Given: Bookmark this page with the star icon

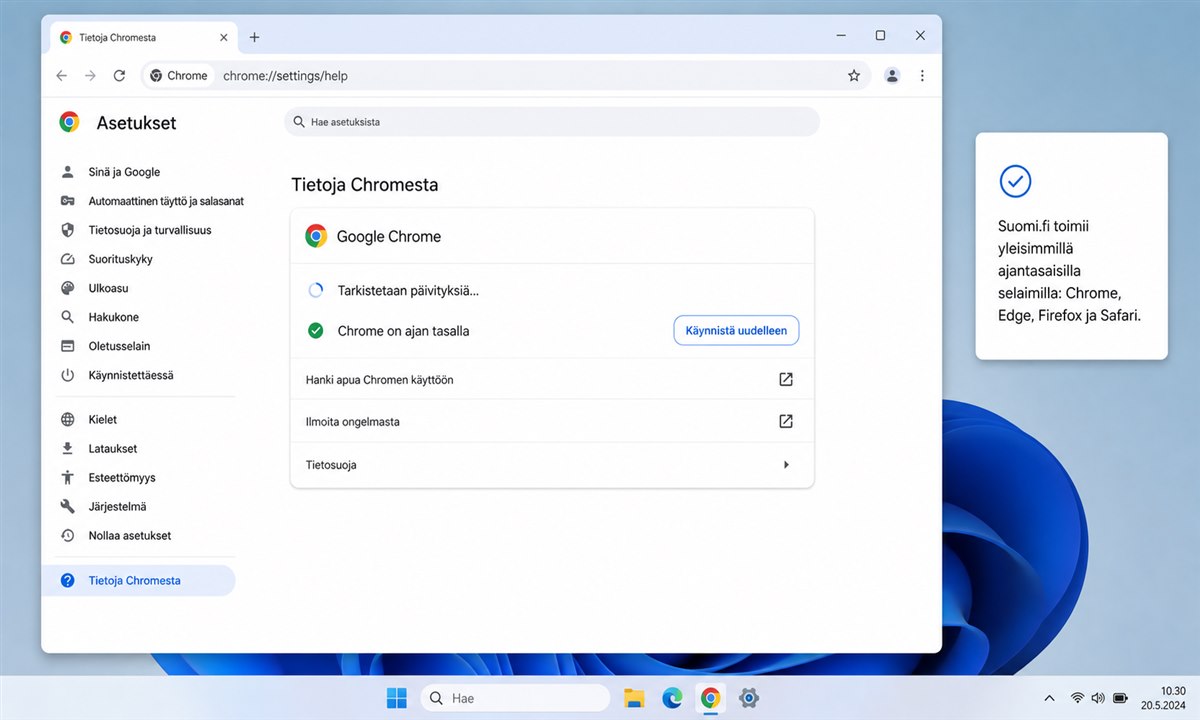Looking at the screenshot, I should [x=854, y=76].
